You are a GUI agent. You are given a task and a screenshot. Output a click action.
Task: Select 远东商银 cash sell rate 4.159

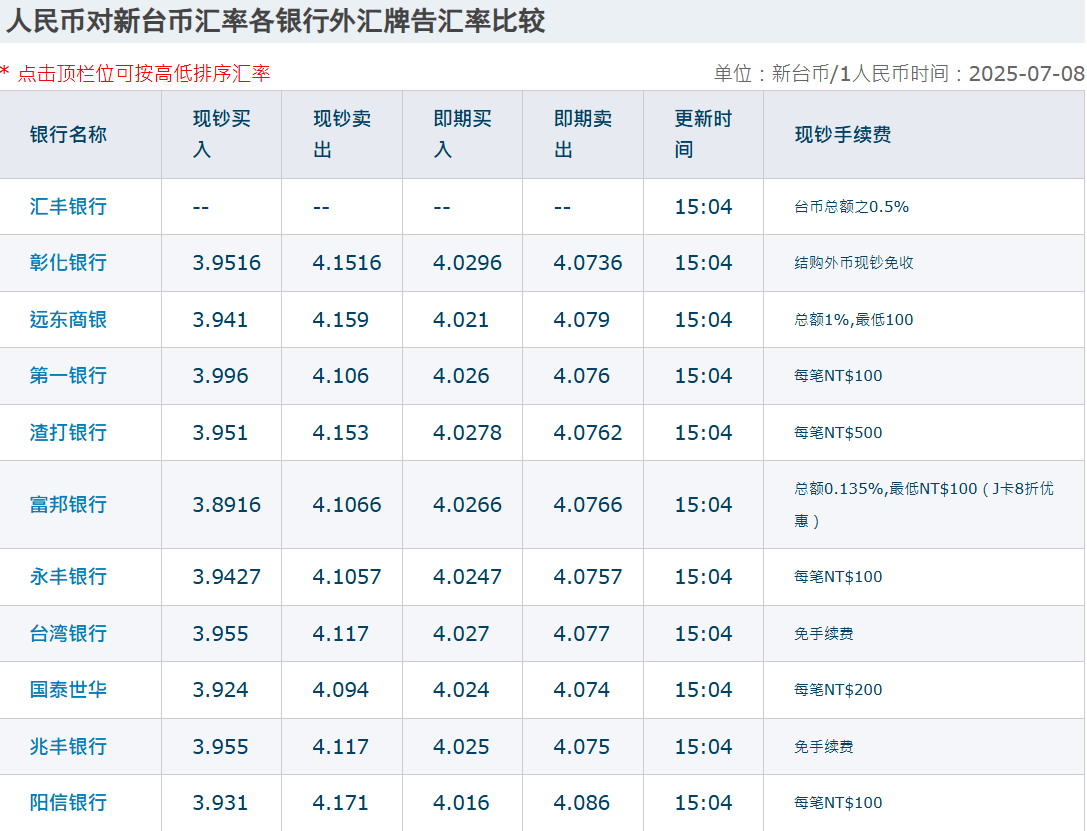(x=340, y=320)
